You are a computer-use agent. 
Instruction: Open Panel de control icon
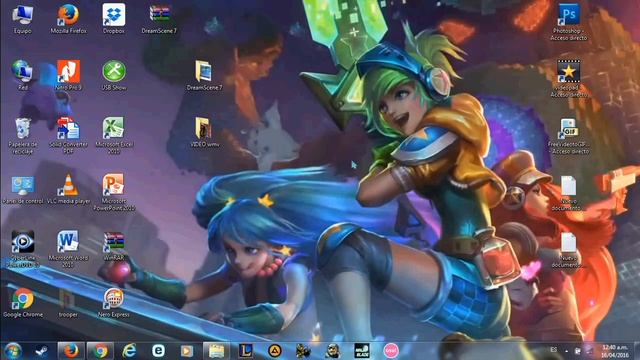click(23, 190)
